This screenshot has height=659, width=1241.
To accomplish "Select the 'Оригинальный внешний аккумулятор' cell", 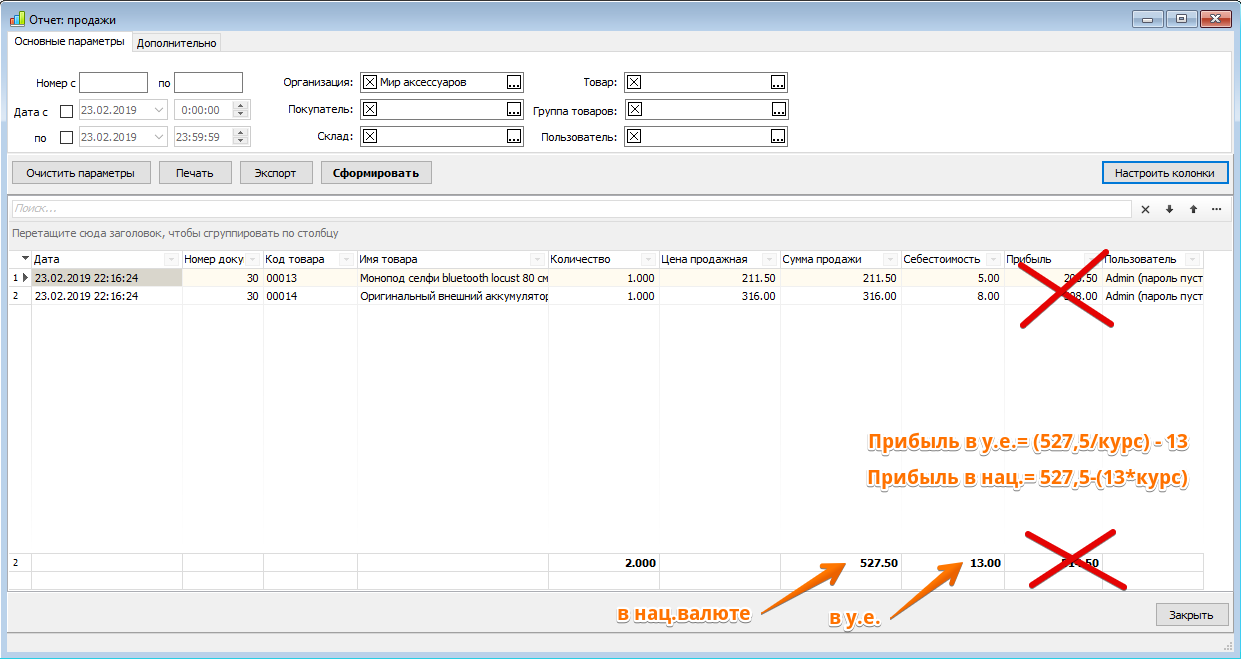I will click(x=453, y=296).
